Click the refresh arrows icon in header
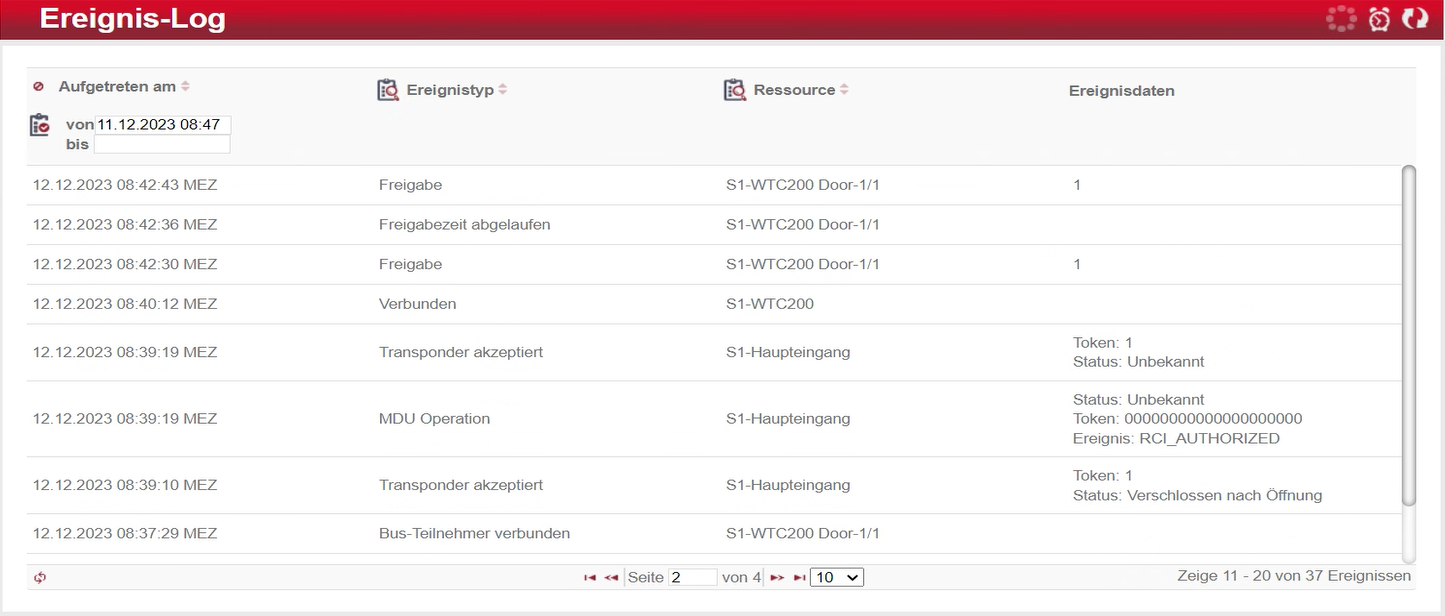The image size is (1445, 616). (x=1414, y=19)
